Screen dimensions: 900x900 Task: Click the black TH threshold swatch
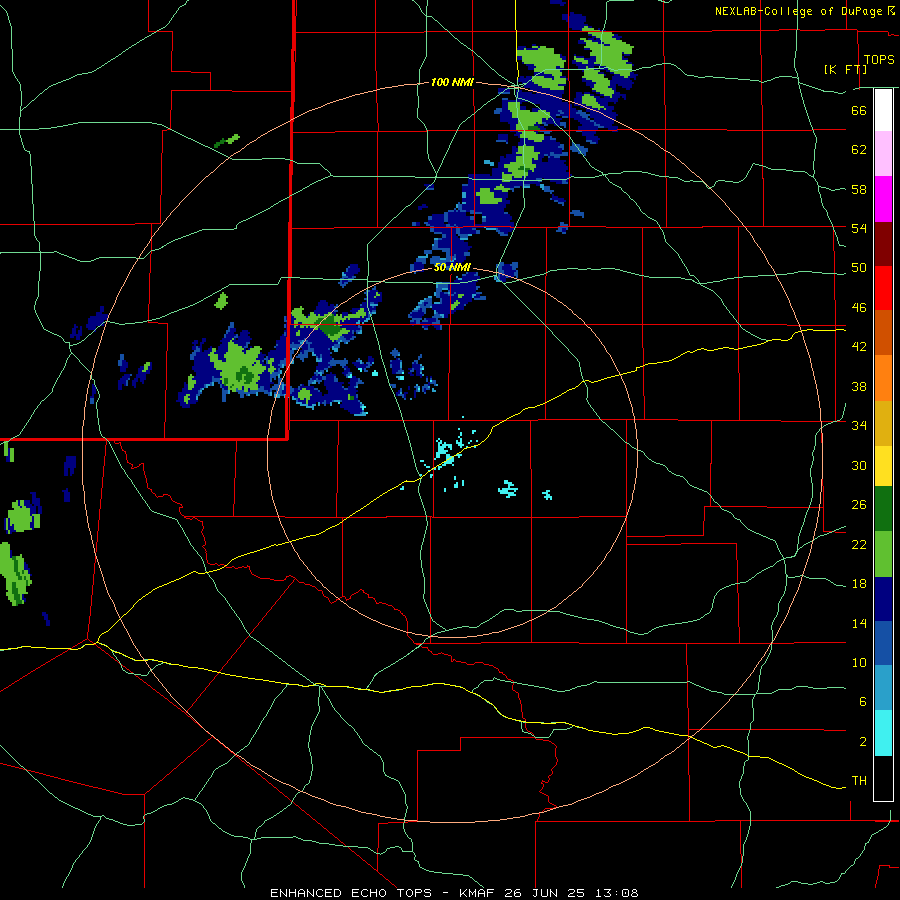click(x=883, y=778)
